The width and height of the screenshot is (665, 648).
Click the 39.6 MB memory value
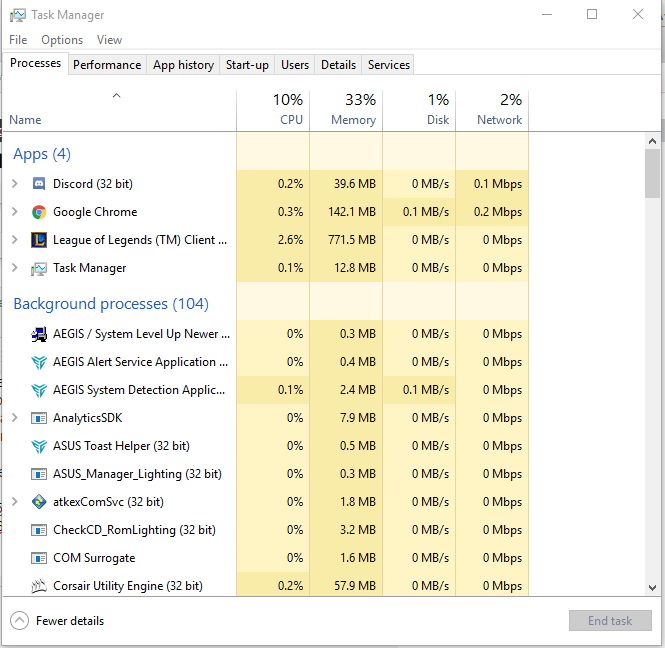coord(355,184)
